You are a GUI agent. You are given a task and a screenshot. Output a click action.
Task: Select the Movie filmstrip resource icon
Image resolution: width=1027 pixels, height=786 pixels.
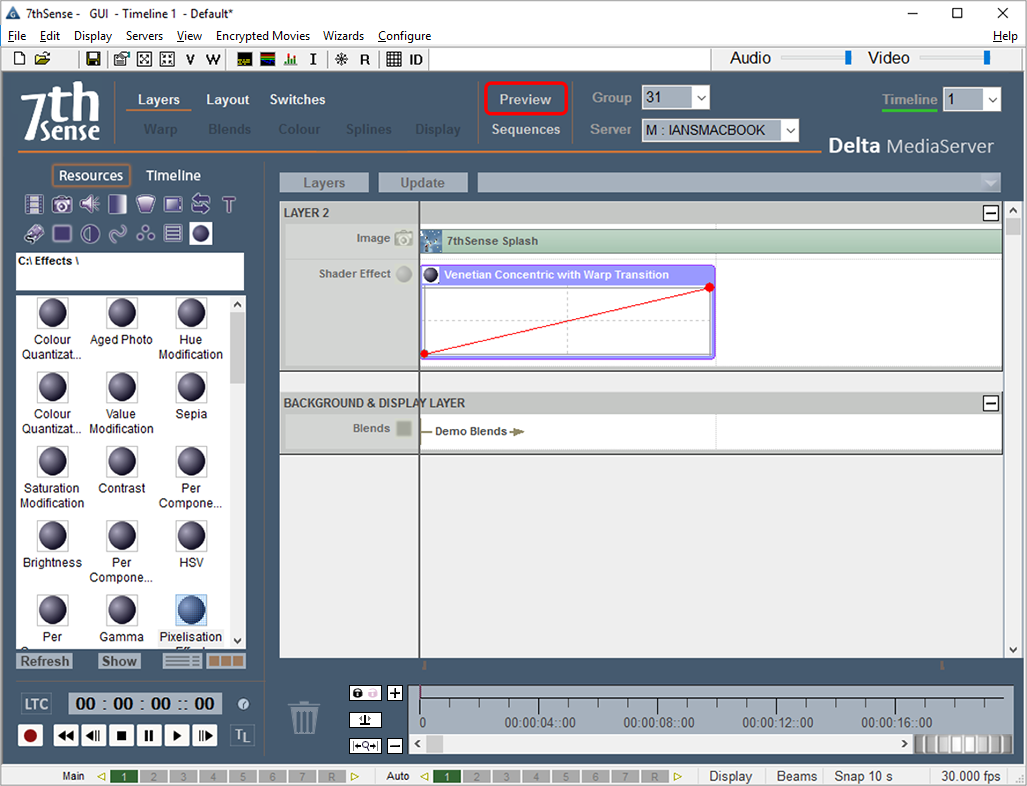[x=34, y=204]
